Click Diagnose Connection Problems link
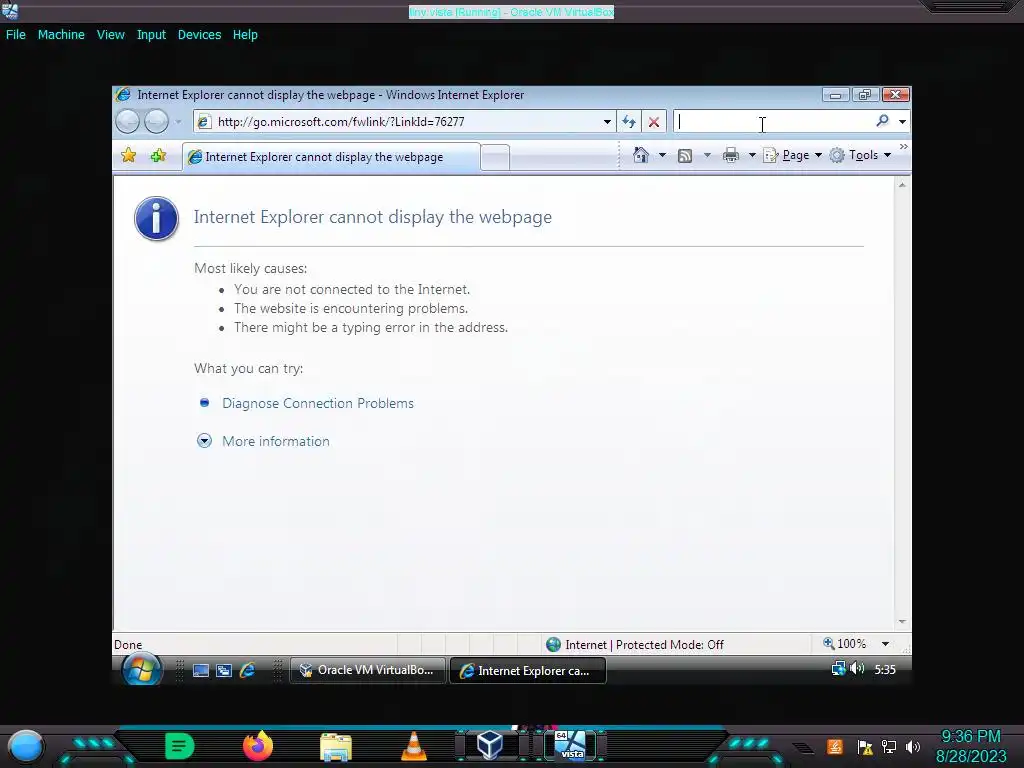 tap(317, 403)
